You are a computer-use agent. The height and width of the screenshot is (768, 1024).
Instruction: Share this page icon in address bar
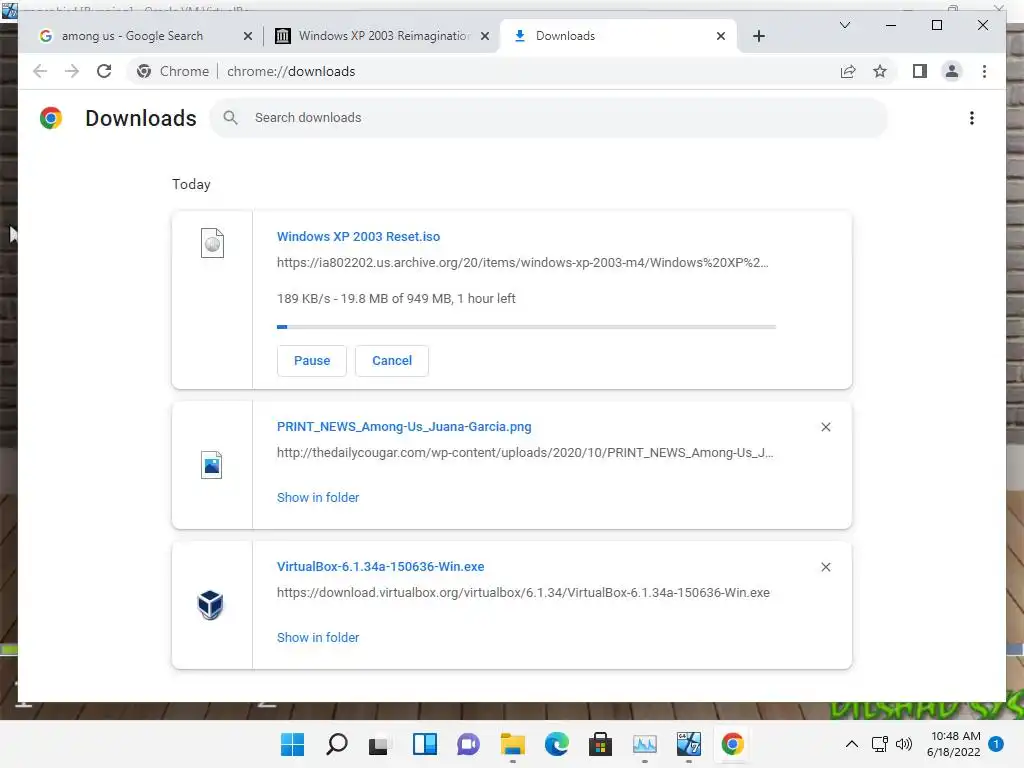tap(848, 71)
